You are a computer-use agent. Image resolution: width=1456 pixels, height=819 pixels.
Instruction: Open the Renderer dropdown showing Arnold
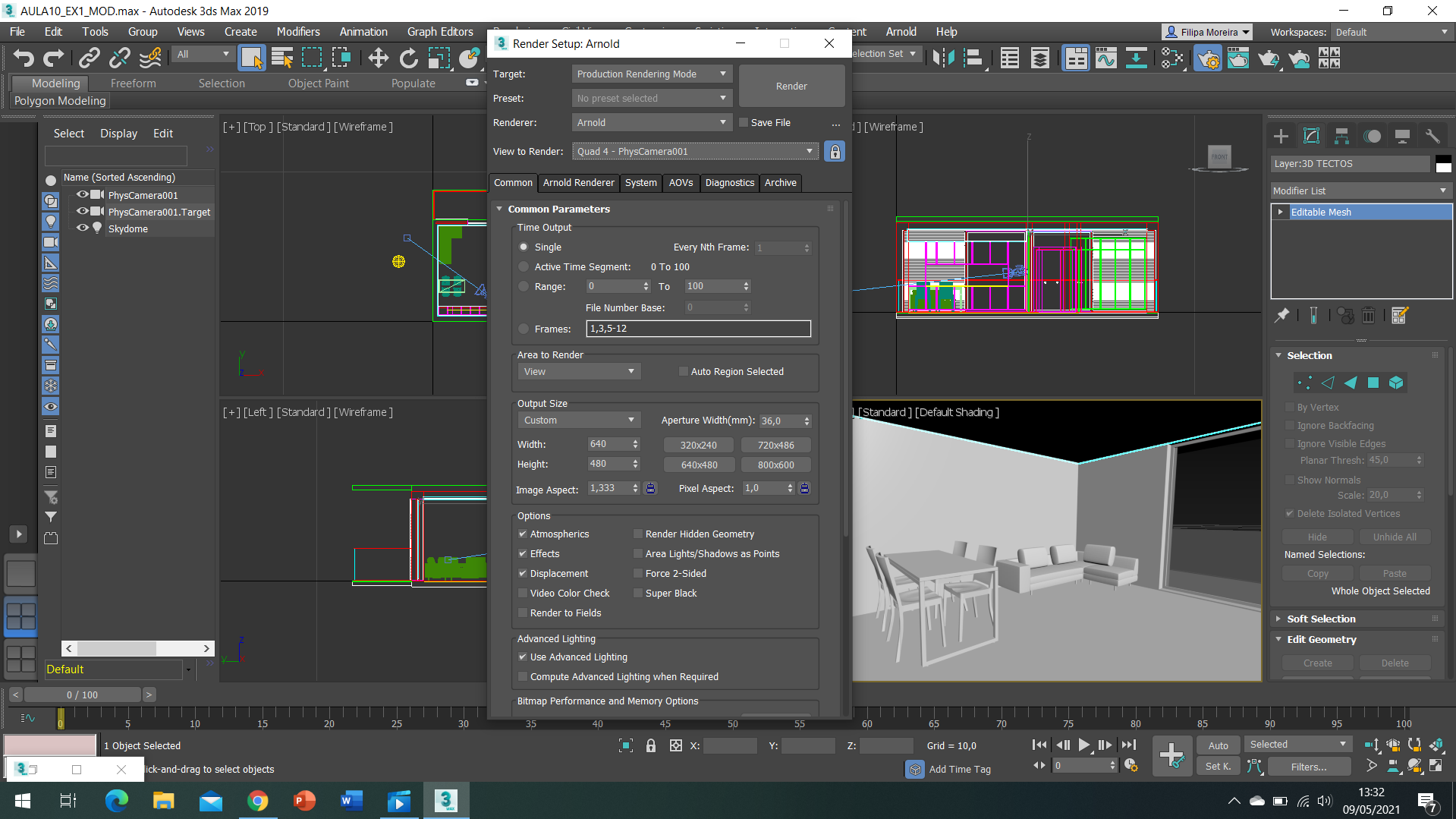tap(651, 122)
